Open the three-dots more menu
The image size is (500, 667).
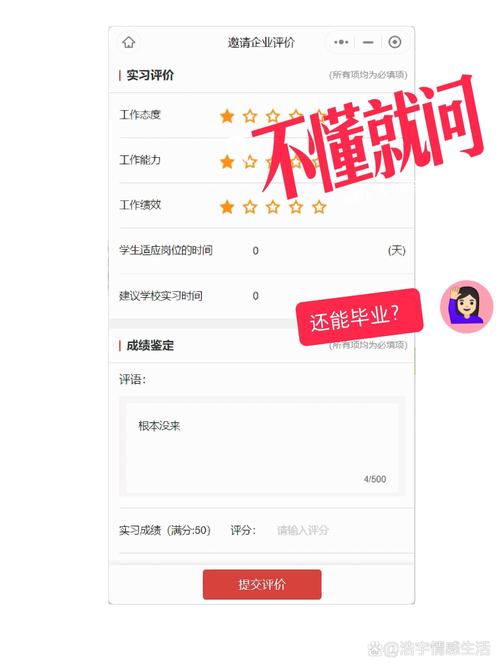[341, 42]
